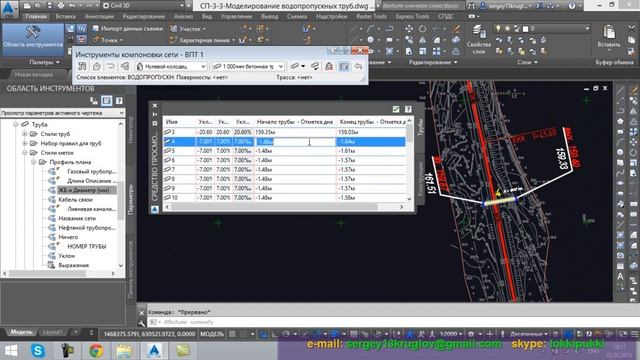The image size is (640, 360).
Task: Select pipe row 5 in the table
Action: pyautogui.click(x=284, y=151)
